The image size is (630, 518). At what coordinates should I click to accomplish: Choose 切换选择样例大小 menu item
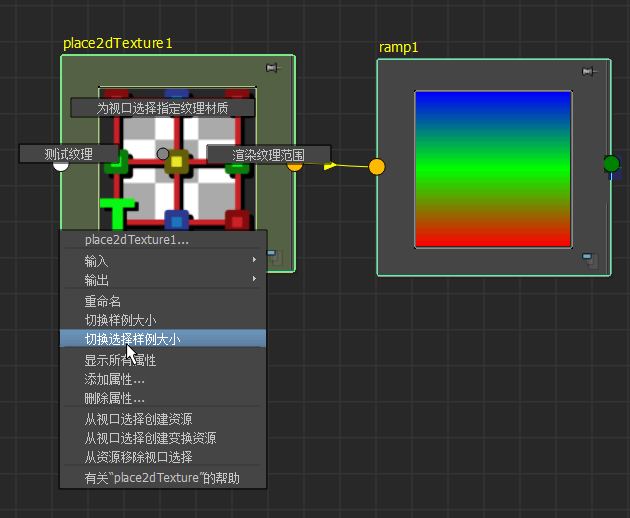point(163,339)
